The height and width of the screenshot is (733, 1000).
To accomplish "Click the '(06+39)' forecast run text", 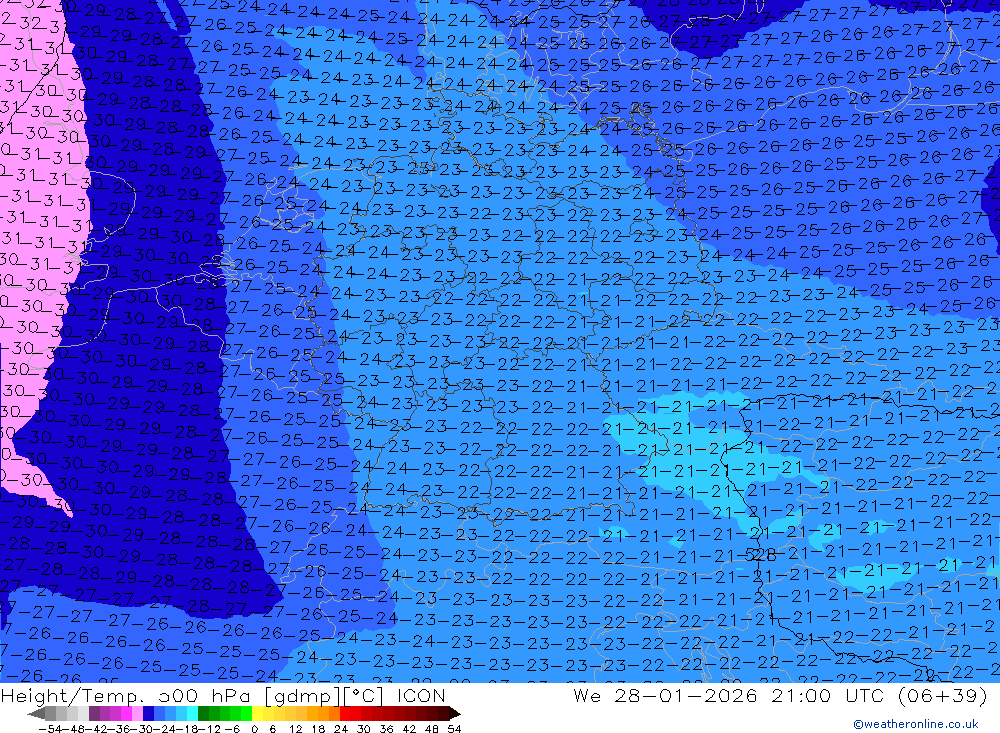I will 942,695.
